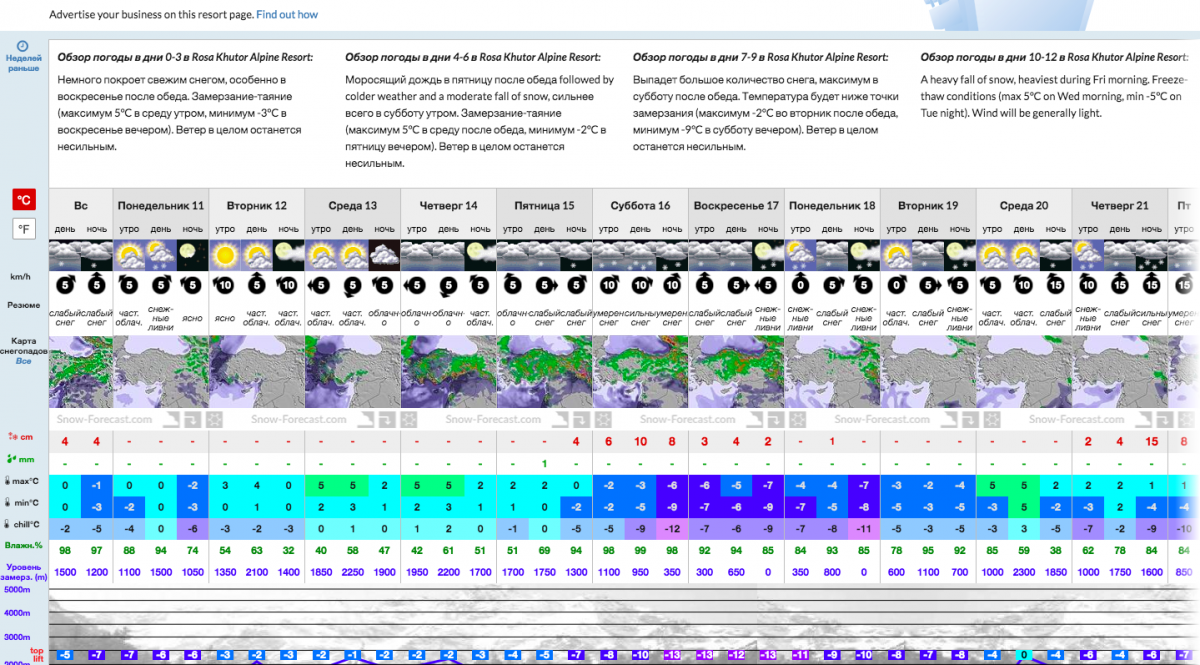Click Среда 20 night wind 15 icon
Viewport: 1200px width, 665px height.
tap(1056, 285)
